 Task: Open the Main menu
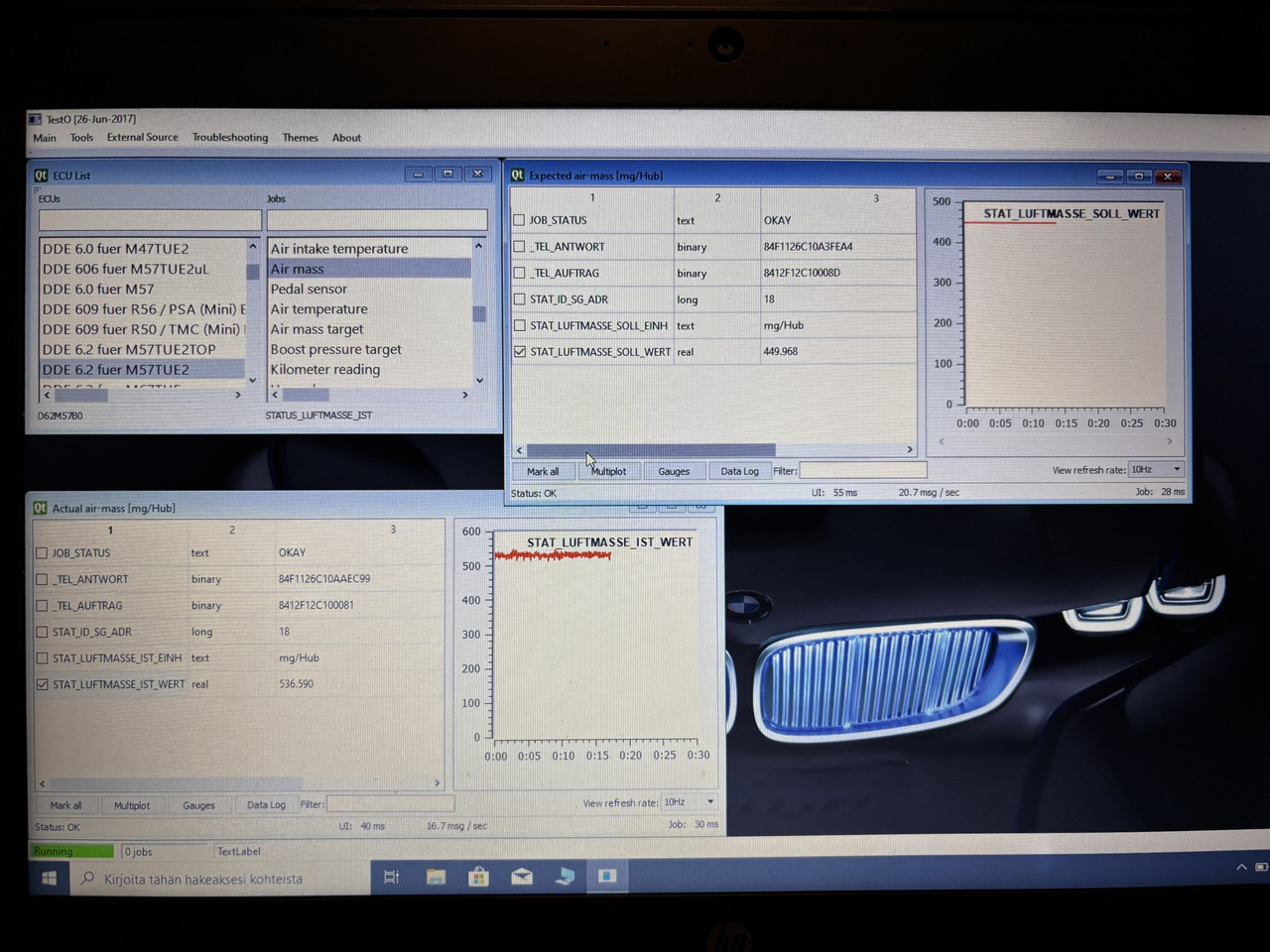(45, 138)
